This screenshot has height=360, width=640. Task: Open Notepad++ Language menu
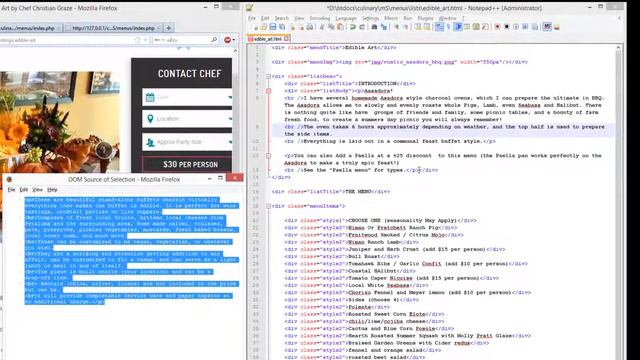tap(346, 18)
